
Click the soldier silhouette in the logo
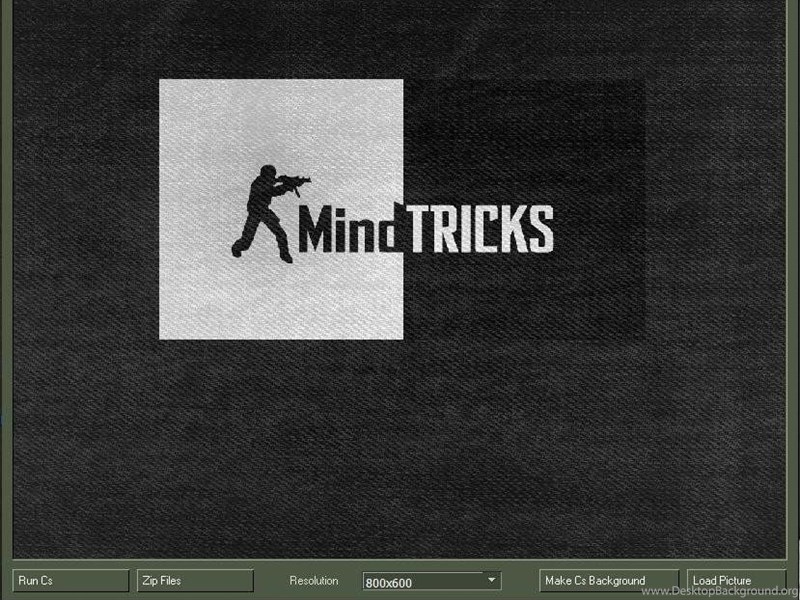pos(264,214)
